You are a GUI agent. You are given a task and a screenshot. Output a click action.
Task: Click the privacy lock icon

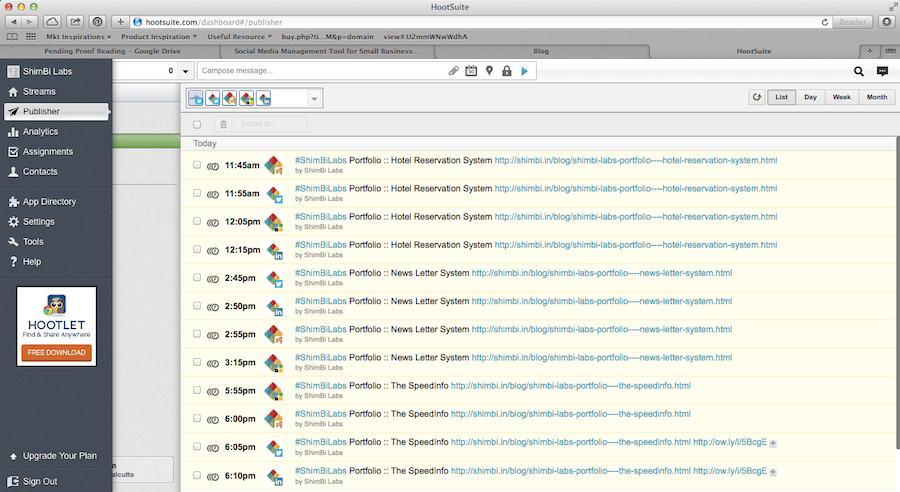(507, 71)
